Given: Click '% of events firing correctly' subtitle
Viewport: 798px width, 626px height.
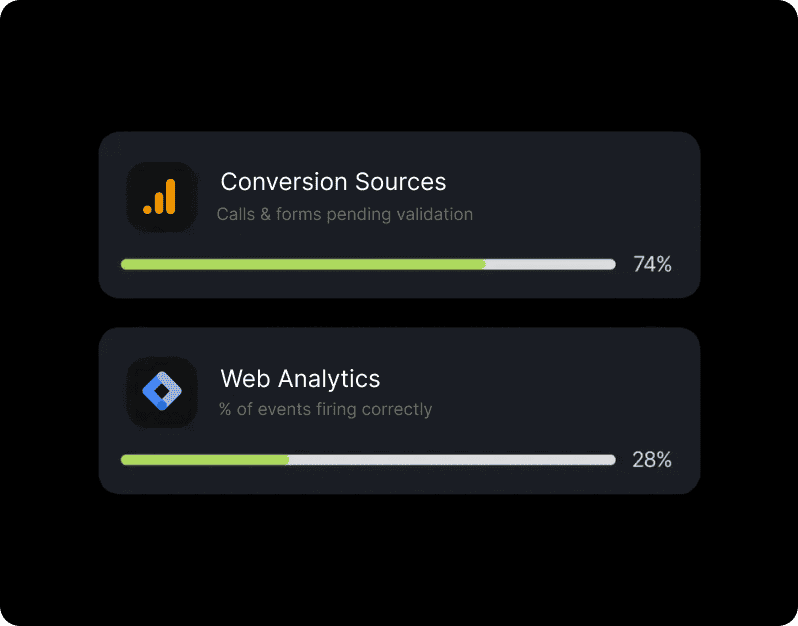Looking at the screenshot, I should pyautogui.click(x=325, y=409).
